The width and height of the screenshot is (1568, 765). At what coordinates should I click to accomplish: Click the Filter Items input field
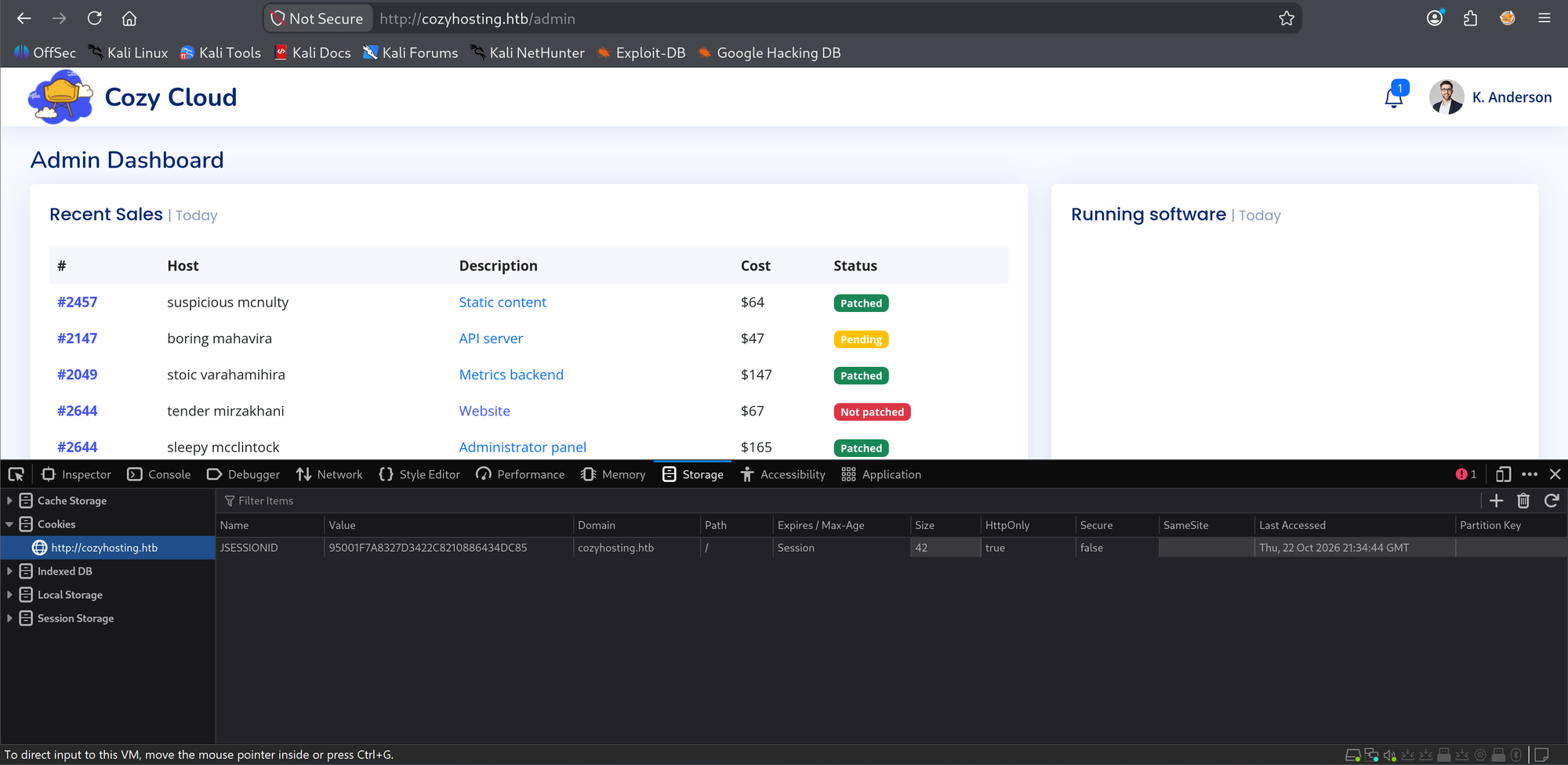coord(847,500)
